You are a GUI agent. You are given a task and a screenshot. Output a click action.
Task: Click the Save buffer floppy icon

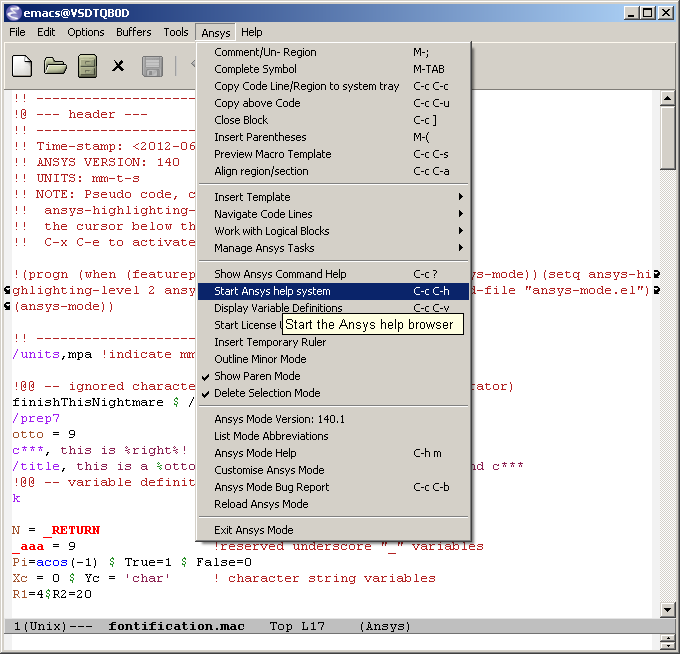pyautogui.click(x=152, y=66)
